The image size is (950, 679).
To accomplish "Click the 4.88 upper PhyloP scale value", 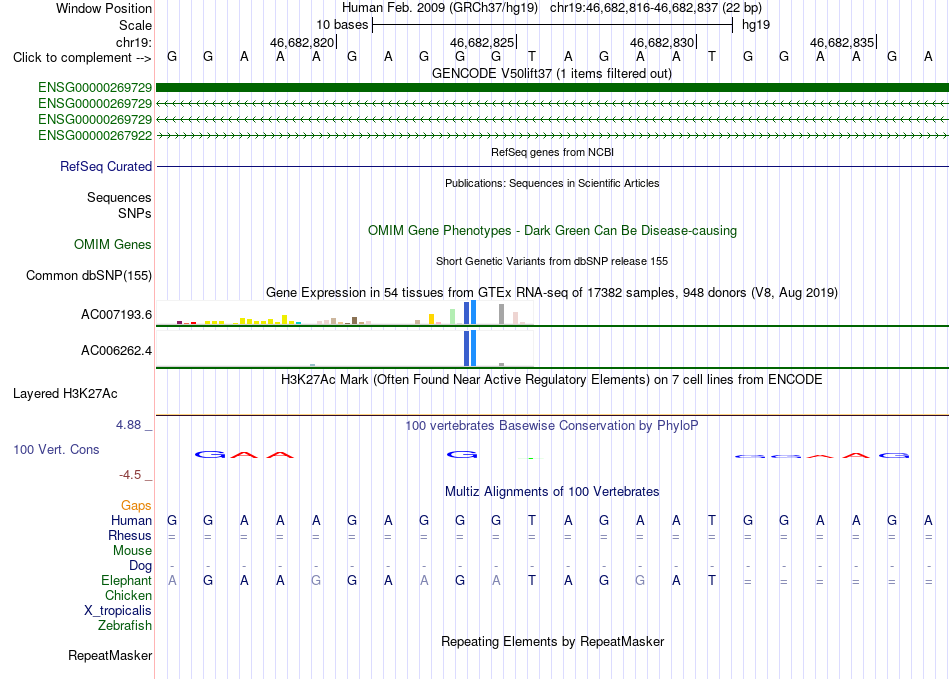I will tap(128, 425).
